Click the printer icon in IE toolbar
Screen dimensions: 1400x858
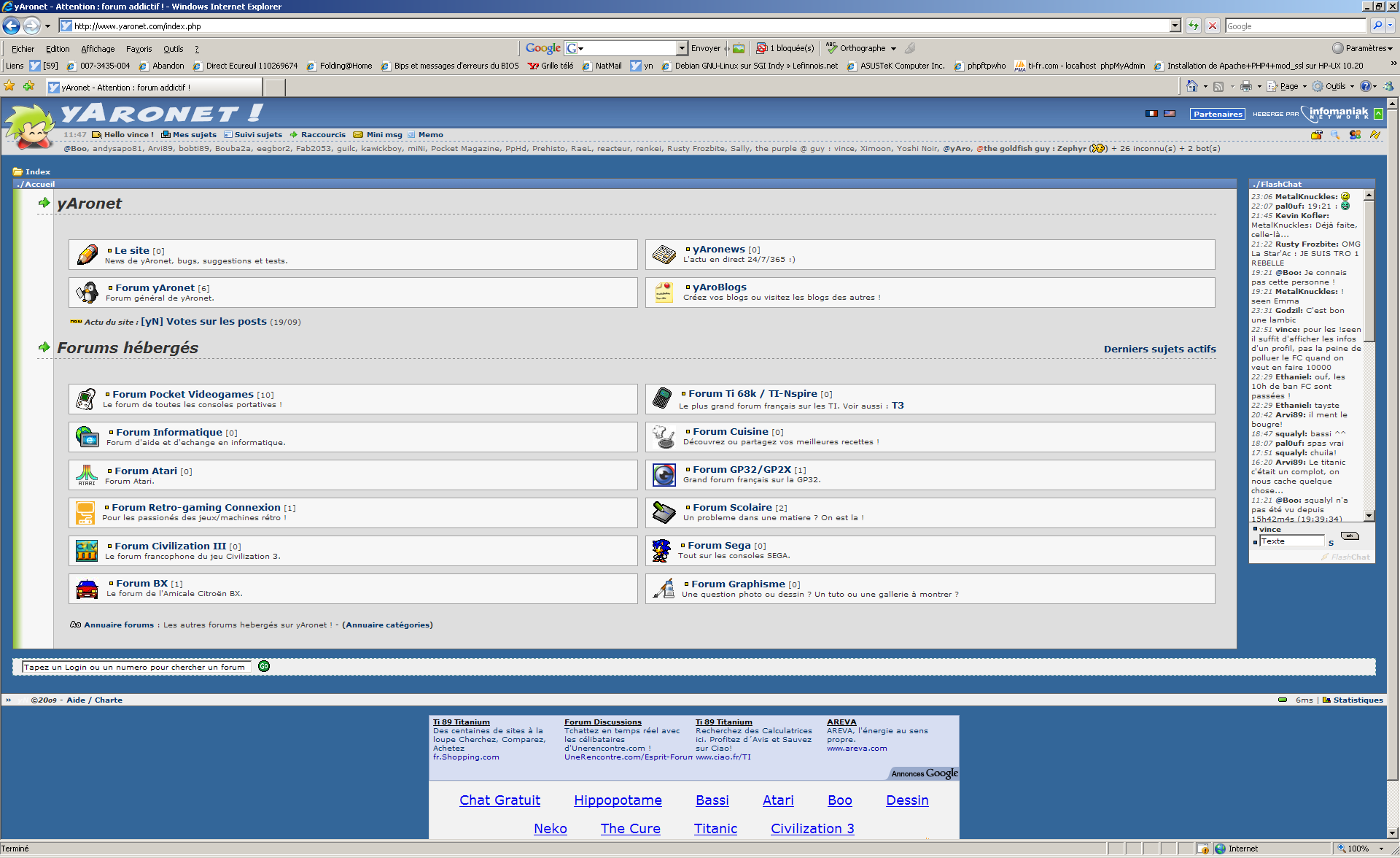(x=1246, y=86)
